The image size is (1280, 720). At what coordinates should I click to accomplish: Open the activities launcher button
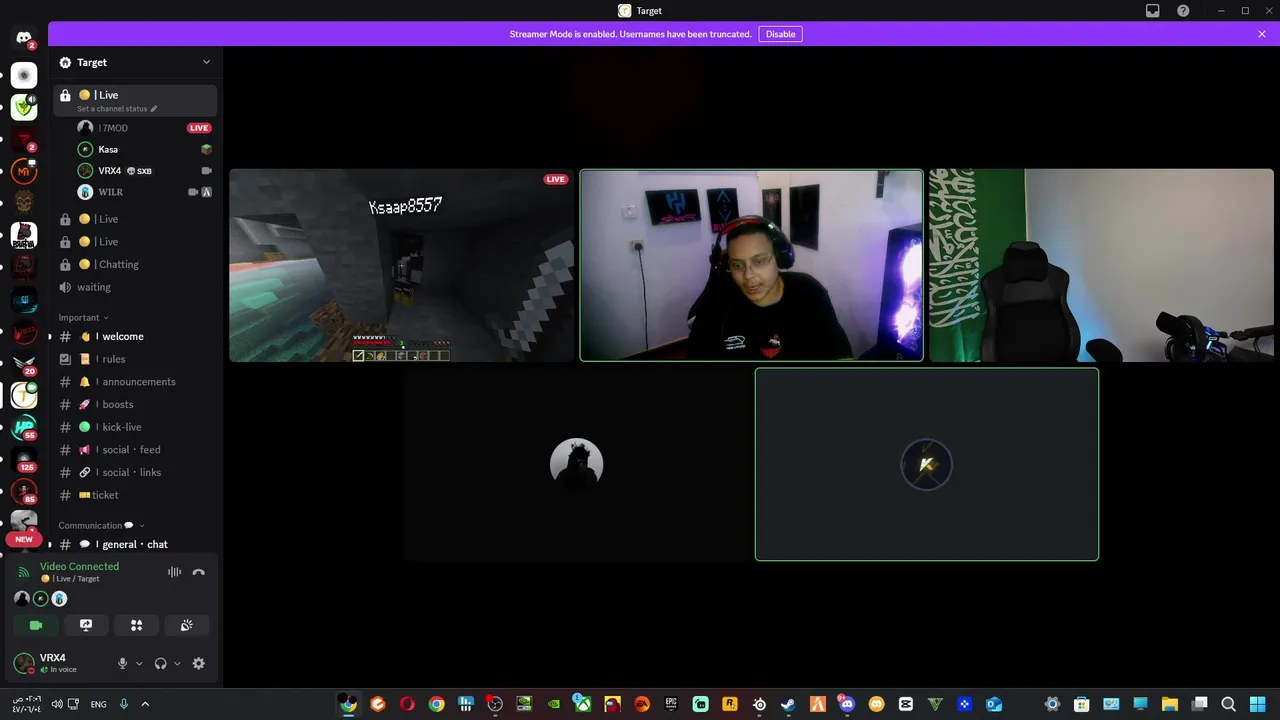136,625
